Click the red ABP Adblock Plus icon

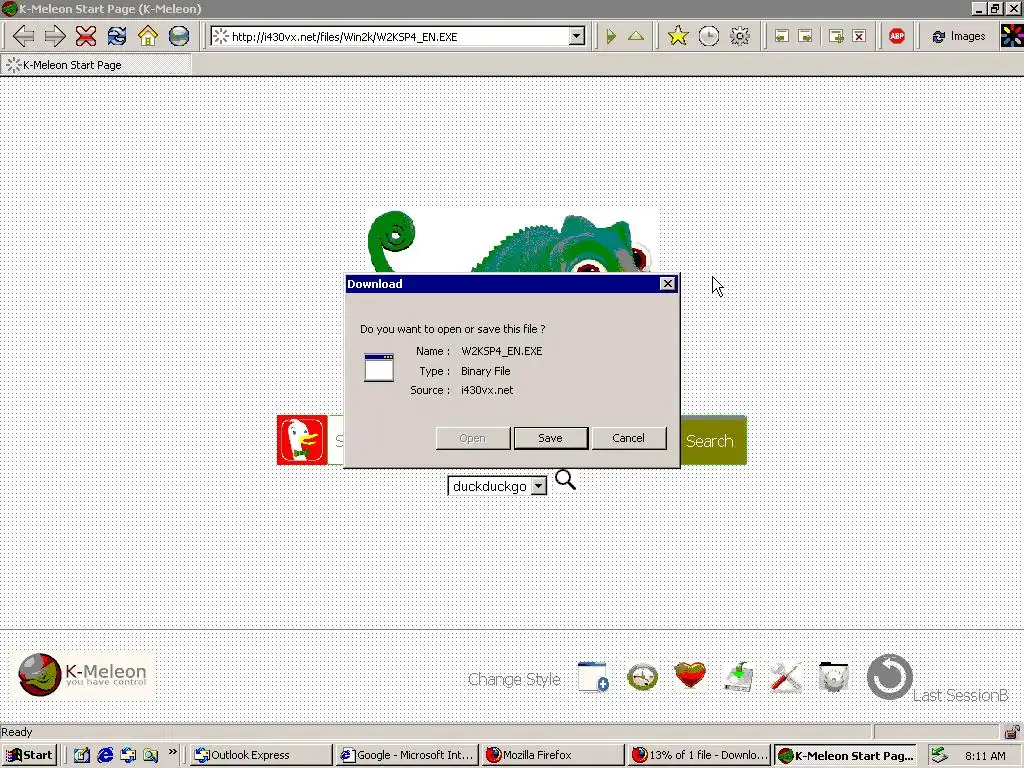pyautogui.click(x=897, y=36)
